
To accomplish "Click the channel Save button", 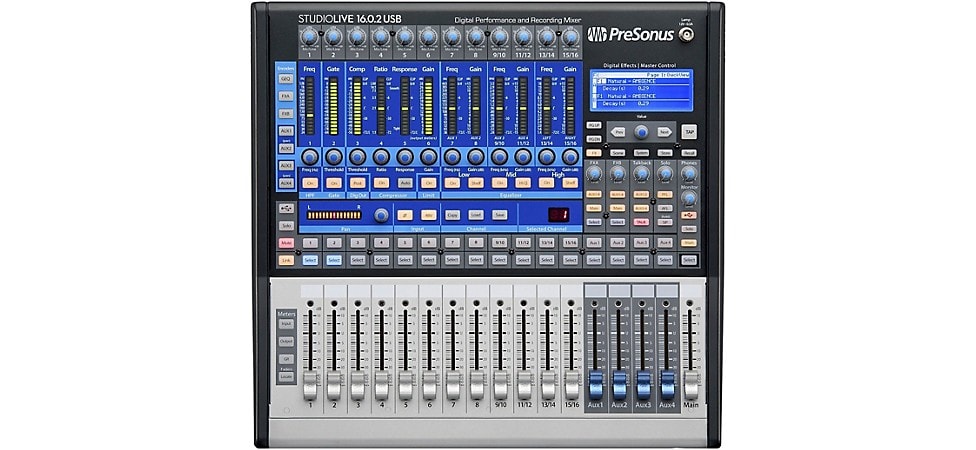I will (499, 215).
